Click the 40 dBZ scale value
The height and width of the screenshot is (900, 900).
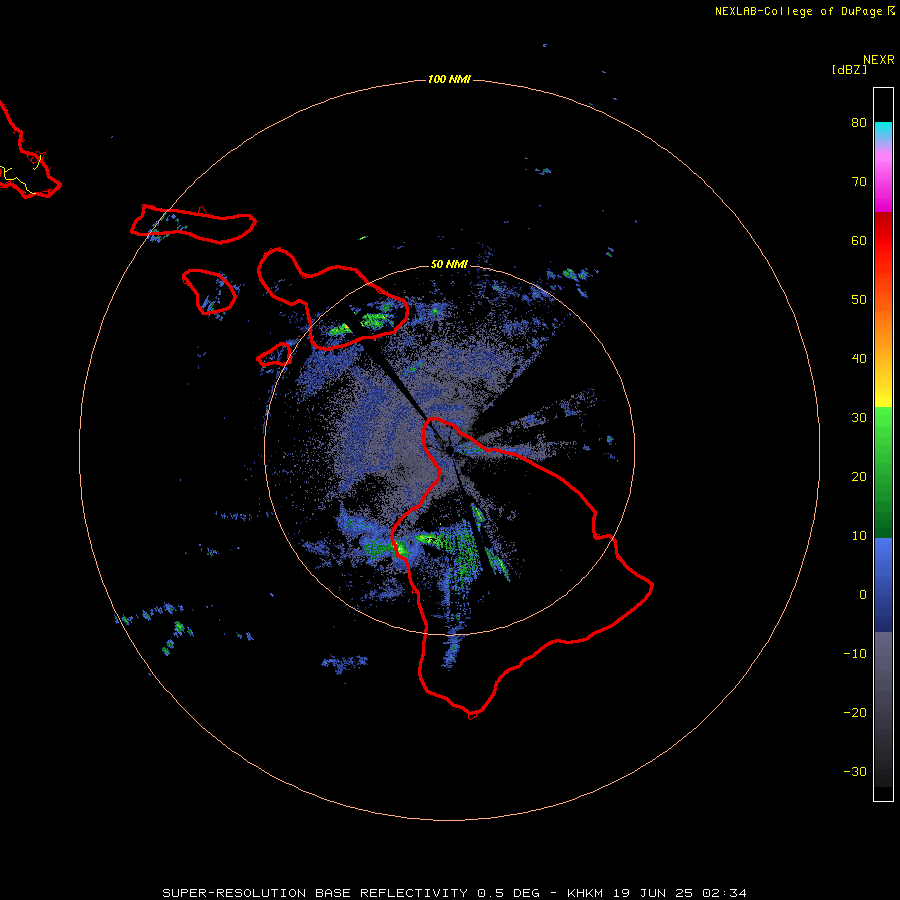tap(859, 359)
